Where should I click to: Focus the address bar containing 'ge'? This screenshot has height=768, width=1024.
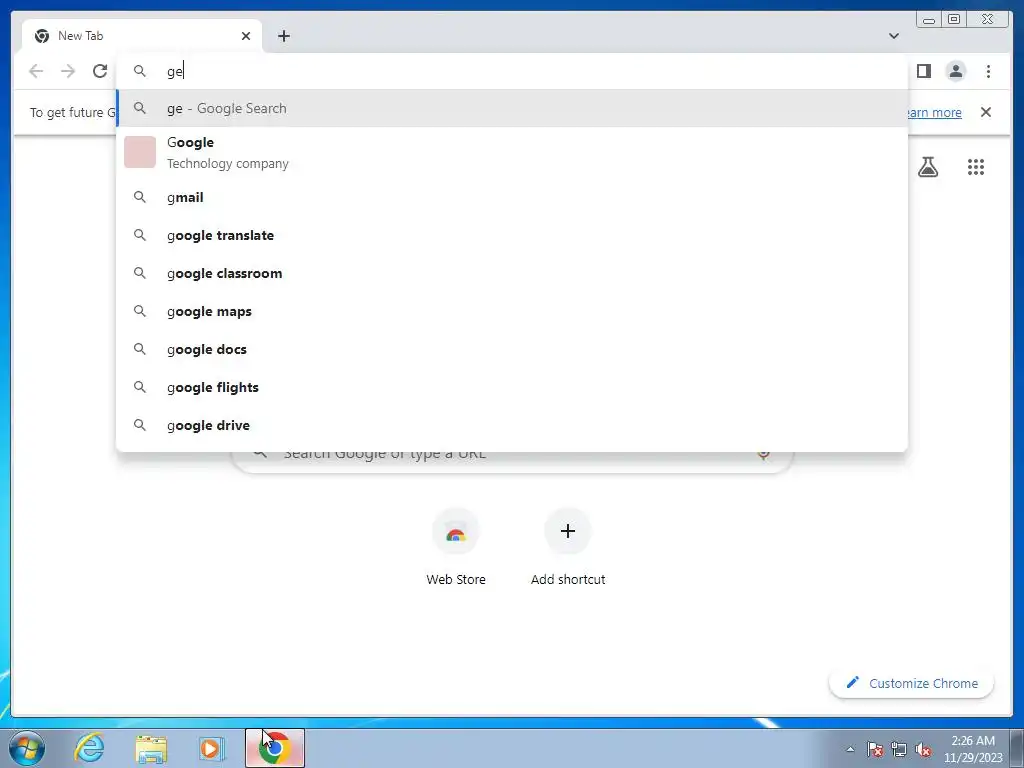512,71
